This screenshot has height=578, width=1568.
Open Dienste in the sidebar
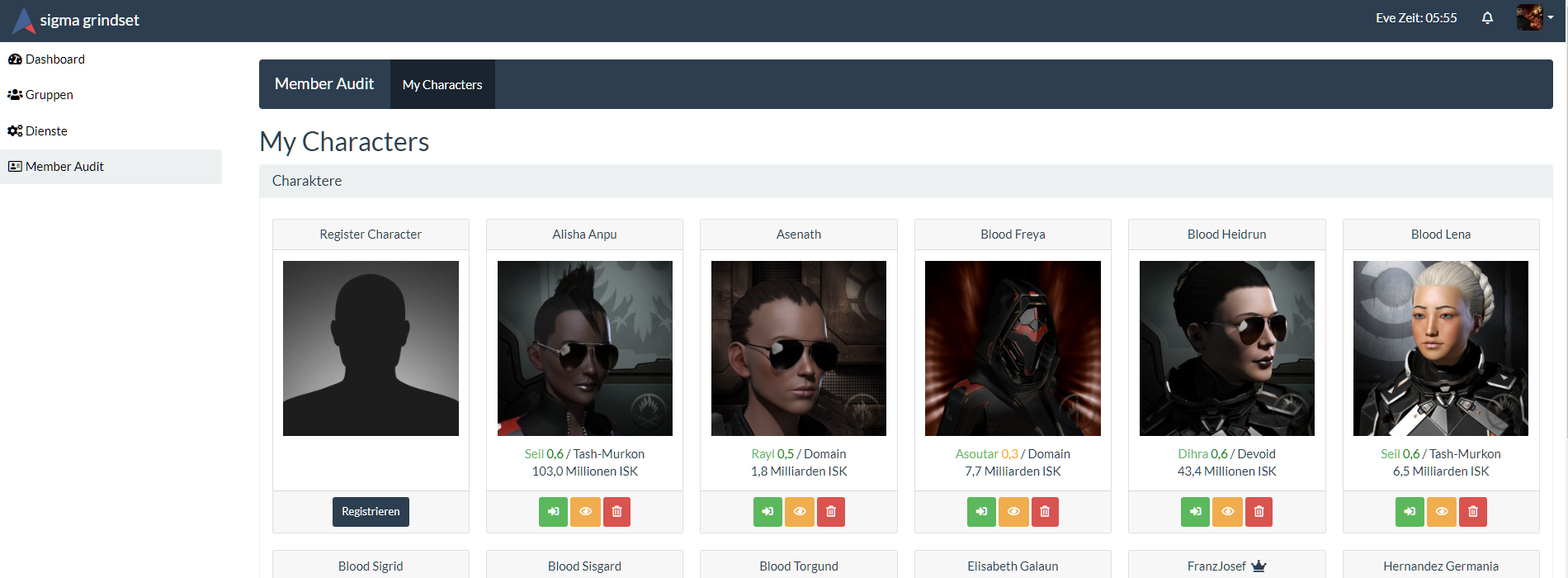(x=111, y=131)
